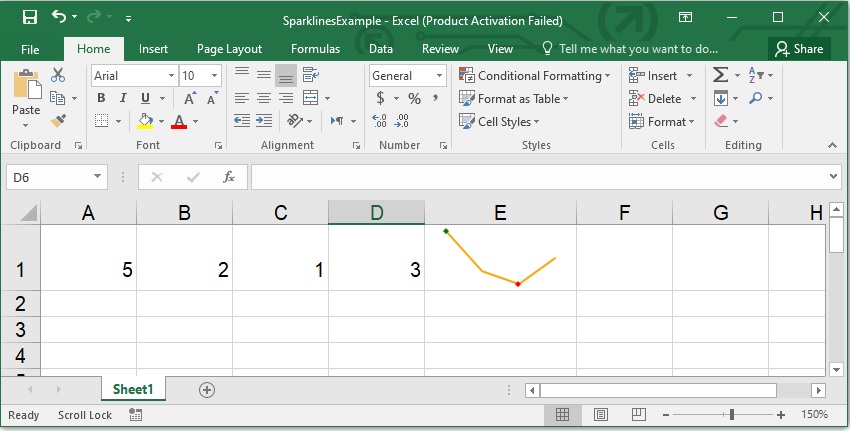The image size is (850, 431).
Task: Toggle Italic formatting
Action: (x=123, y=98)
